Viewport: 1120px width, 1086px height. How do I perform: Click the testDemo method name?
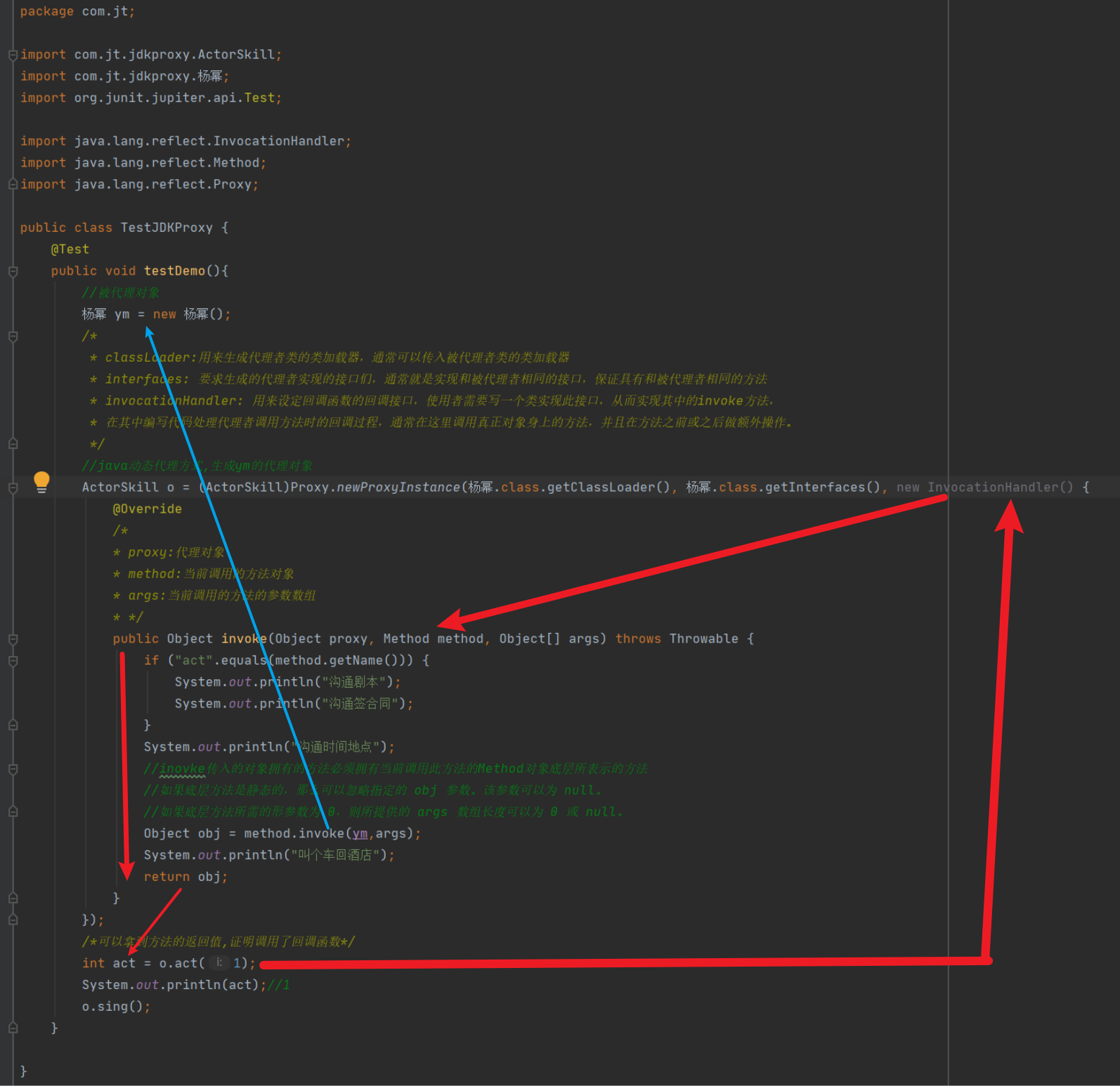point(174,271)
